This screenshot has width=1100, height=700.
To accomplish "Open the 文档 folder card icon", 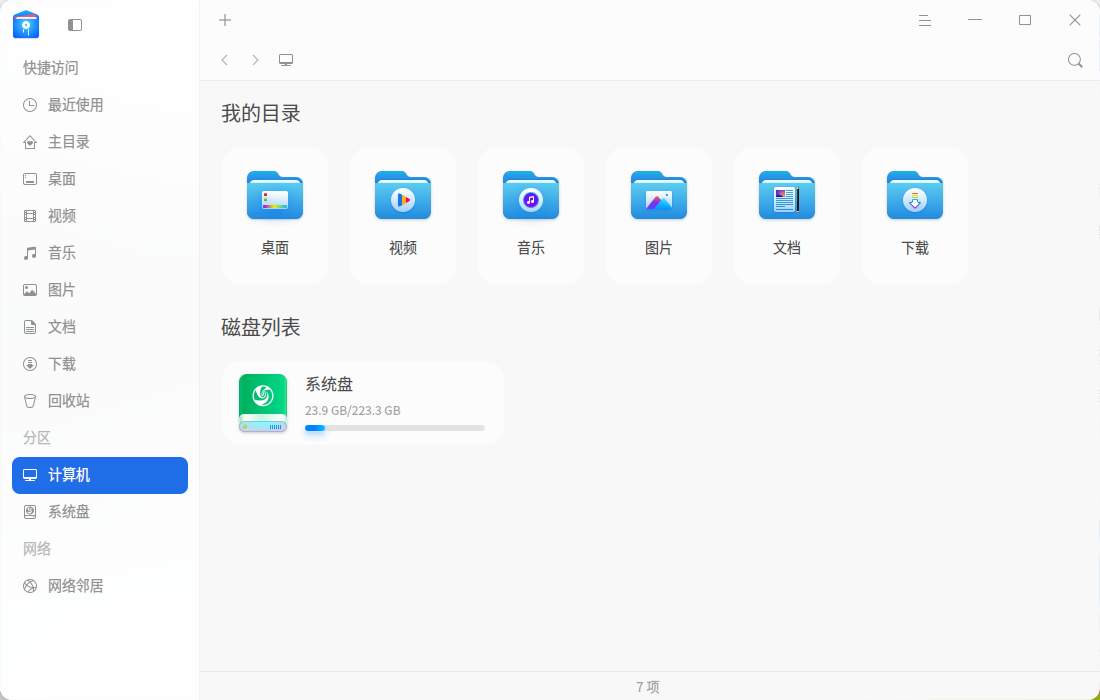I will [x=786, y=196].
